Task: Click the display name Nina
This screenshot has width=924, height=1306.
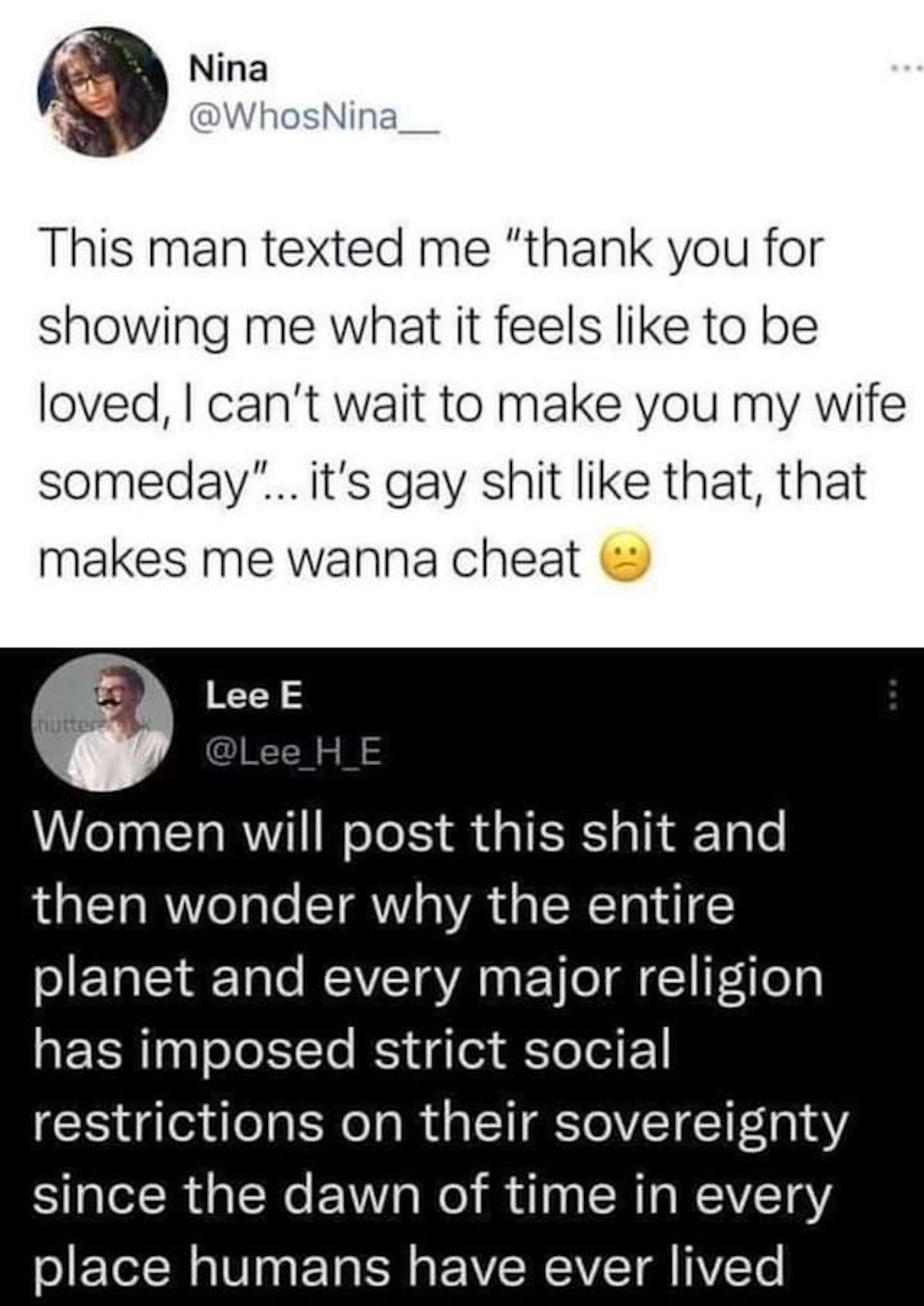Action: coord(229,69)
